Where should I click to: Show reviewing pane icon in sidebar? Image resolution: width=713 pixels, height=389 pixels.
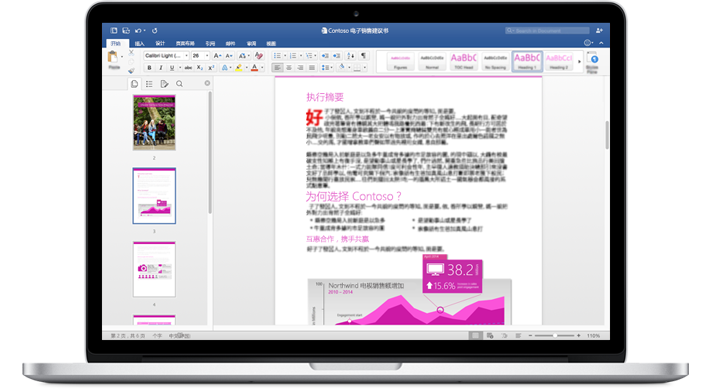(x=164, y=84)
